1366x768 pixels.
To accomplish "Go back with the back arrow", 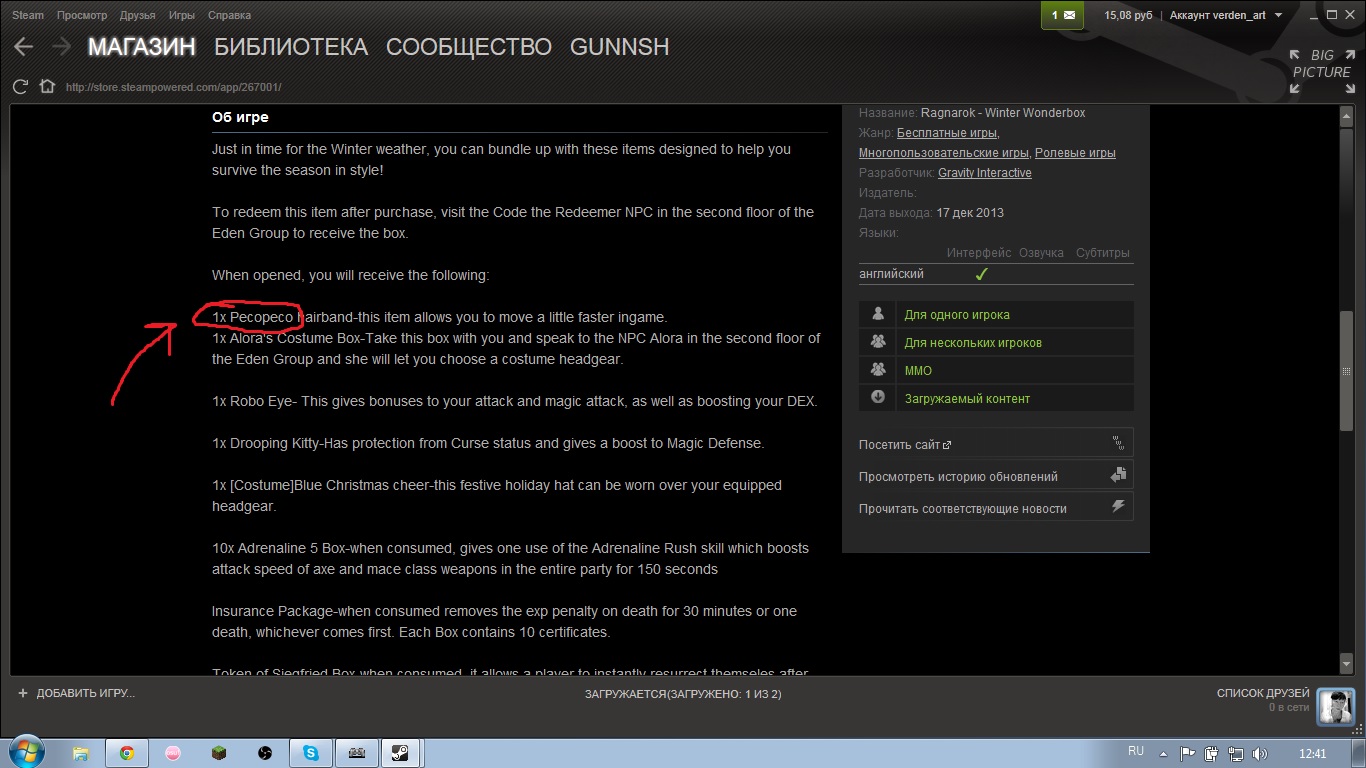I will pyautogui.click(x=23, y=47).
